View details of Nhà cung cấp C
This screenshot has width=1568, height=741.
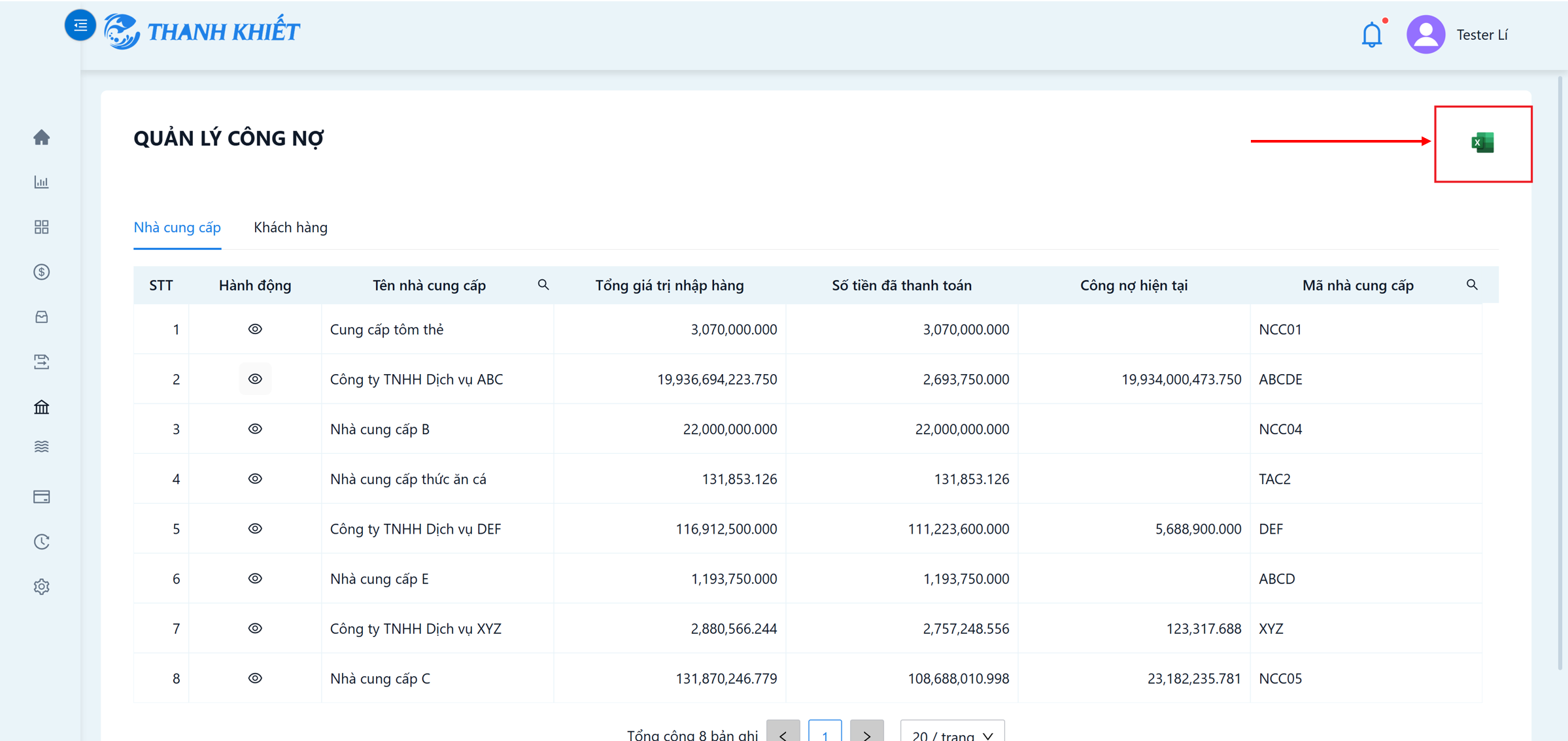(255, 678)
